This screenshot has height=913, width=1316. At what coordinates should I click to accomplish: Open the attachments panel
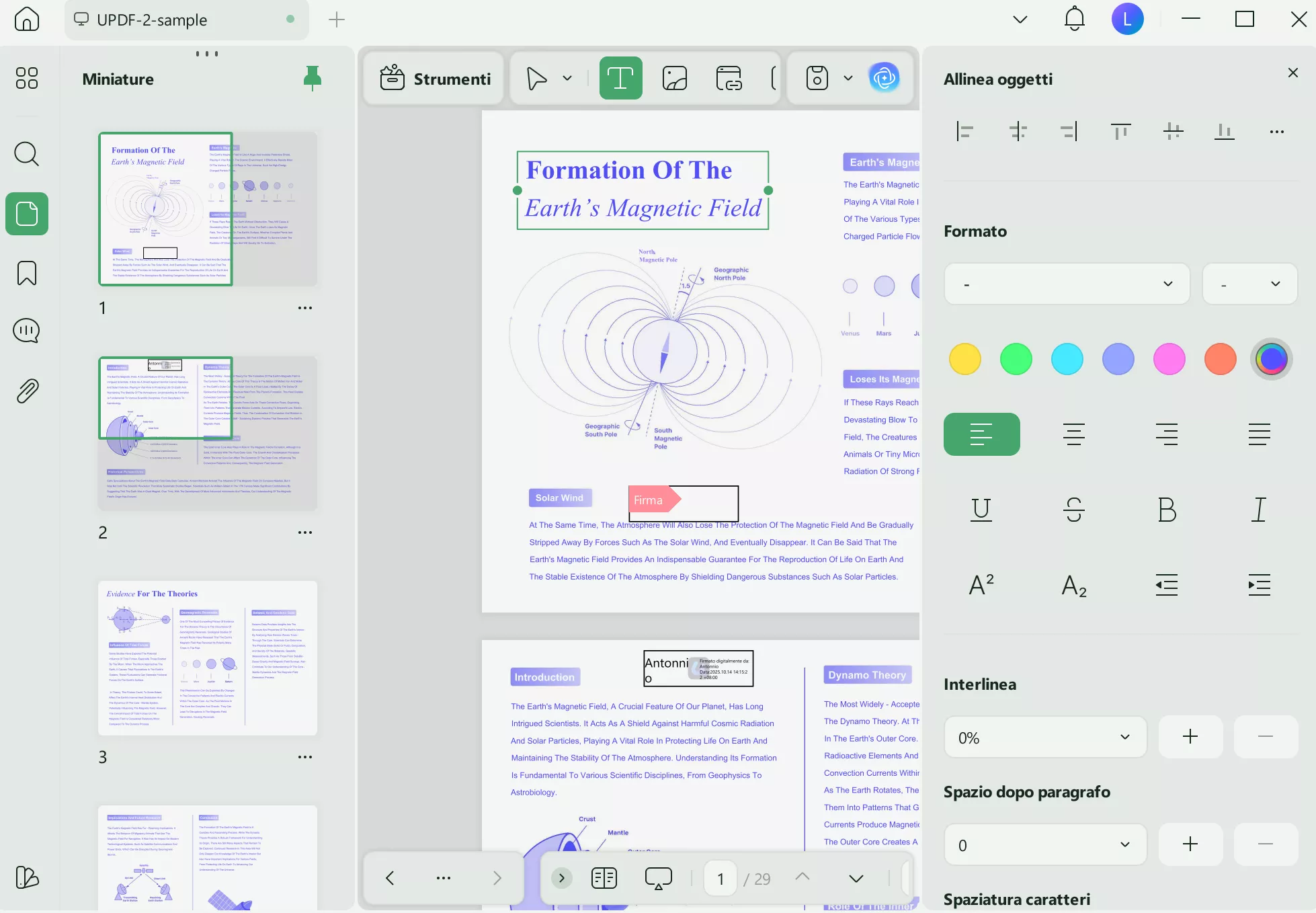click(x=27, y=391)
